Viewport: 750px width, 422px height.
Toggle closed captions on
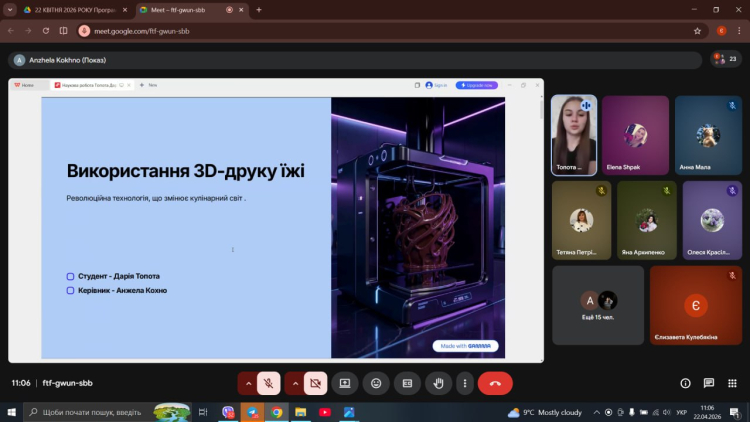click(x=407, y=383)
